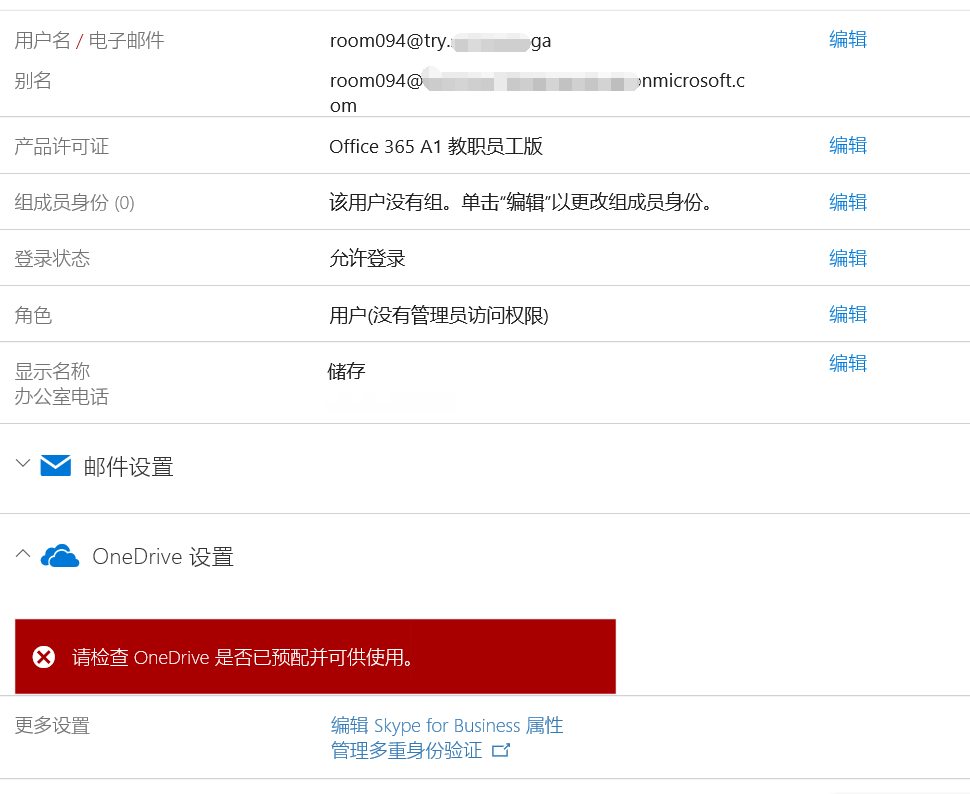The image size is (970, 794).
Task: Edit the 组成员身份 row
Action: tap(848, 202)
